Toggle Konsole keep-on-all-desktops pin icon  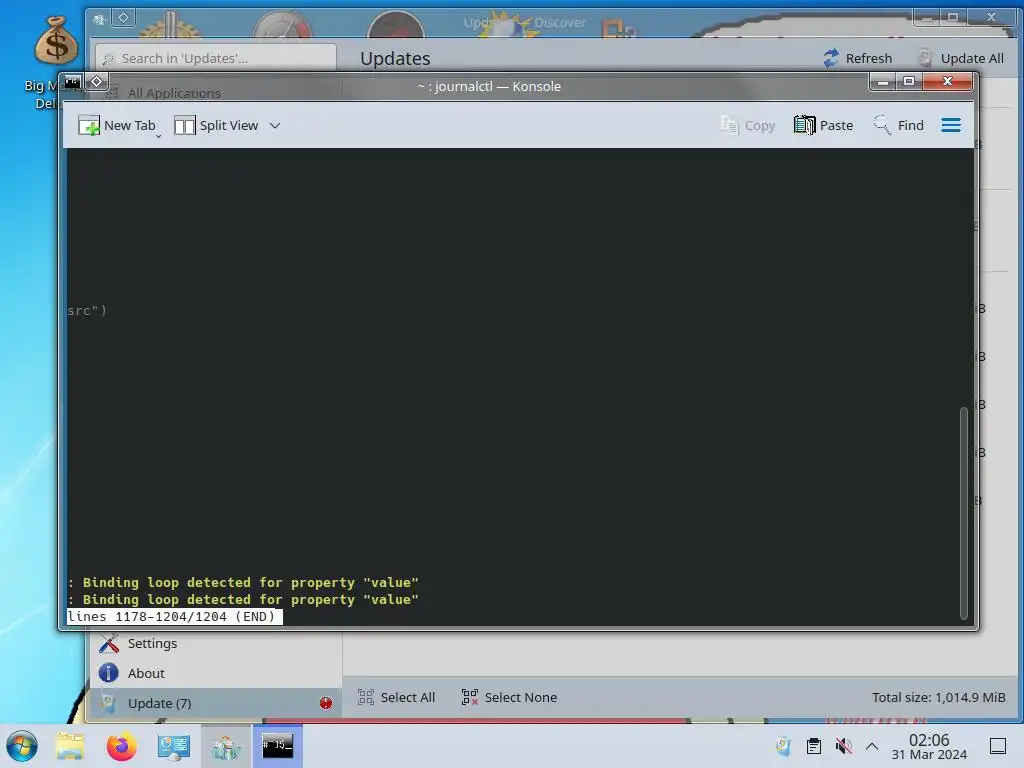click(96, 82)
